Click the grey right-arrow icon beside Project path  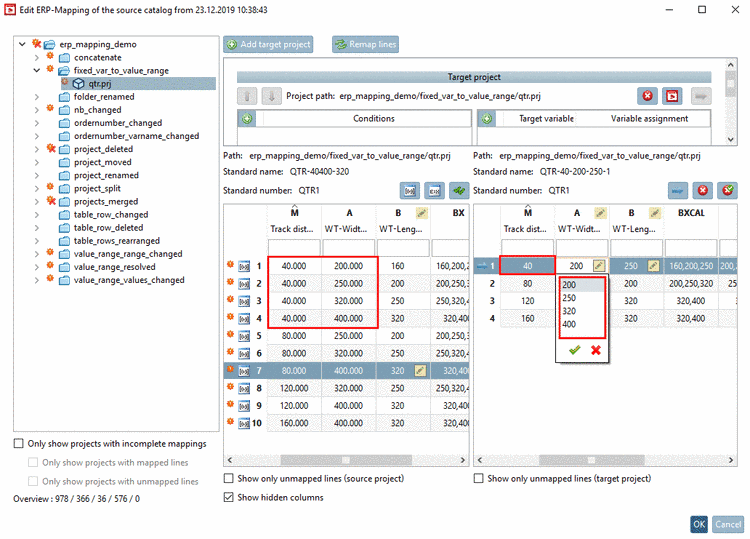(701, 96)
